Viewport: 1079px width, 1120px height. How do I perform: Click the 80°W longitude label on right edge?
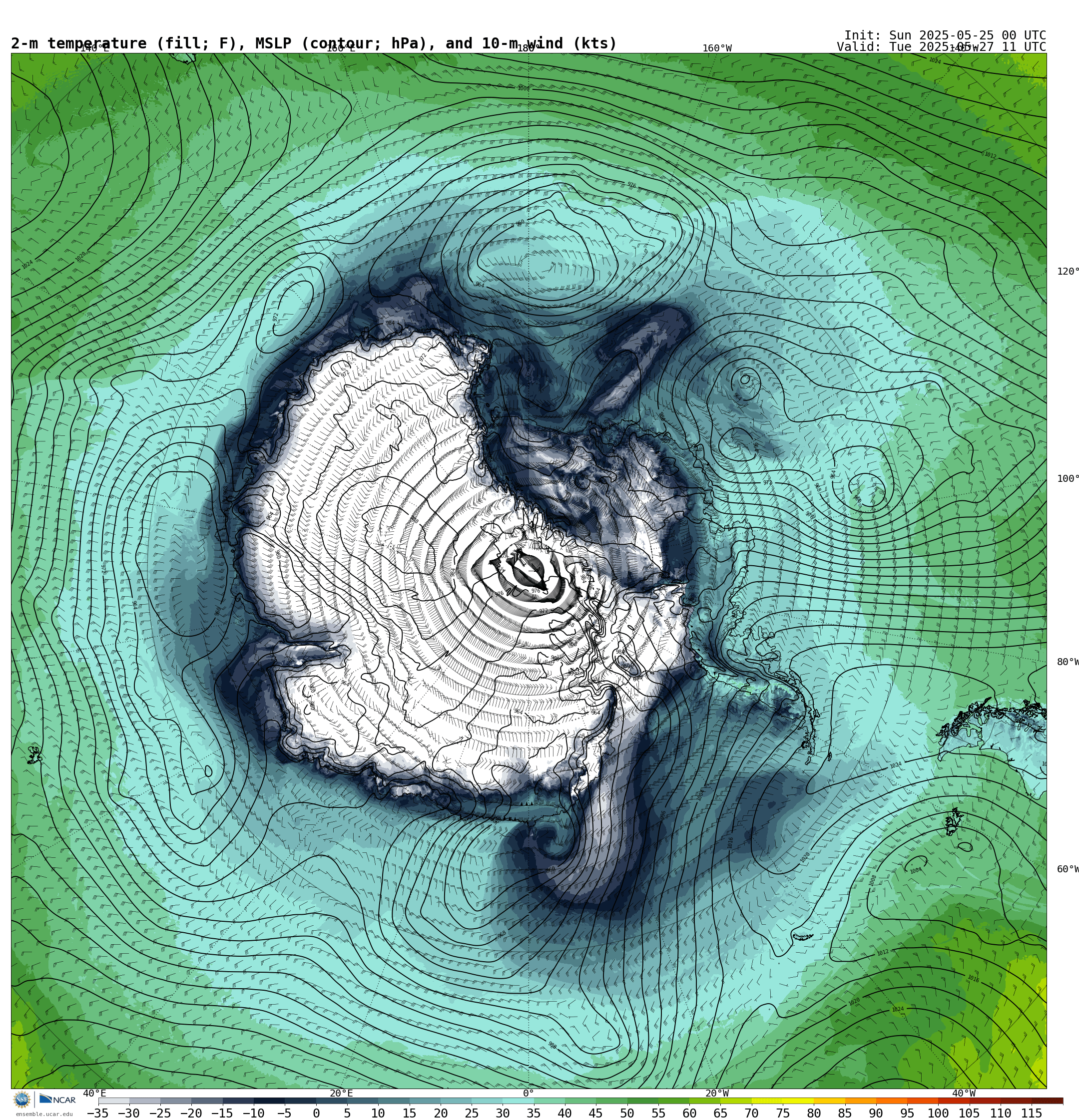(1068, 662)
